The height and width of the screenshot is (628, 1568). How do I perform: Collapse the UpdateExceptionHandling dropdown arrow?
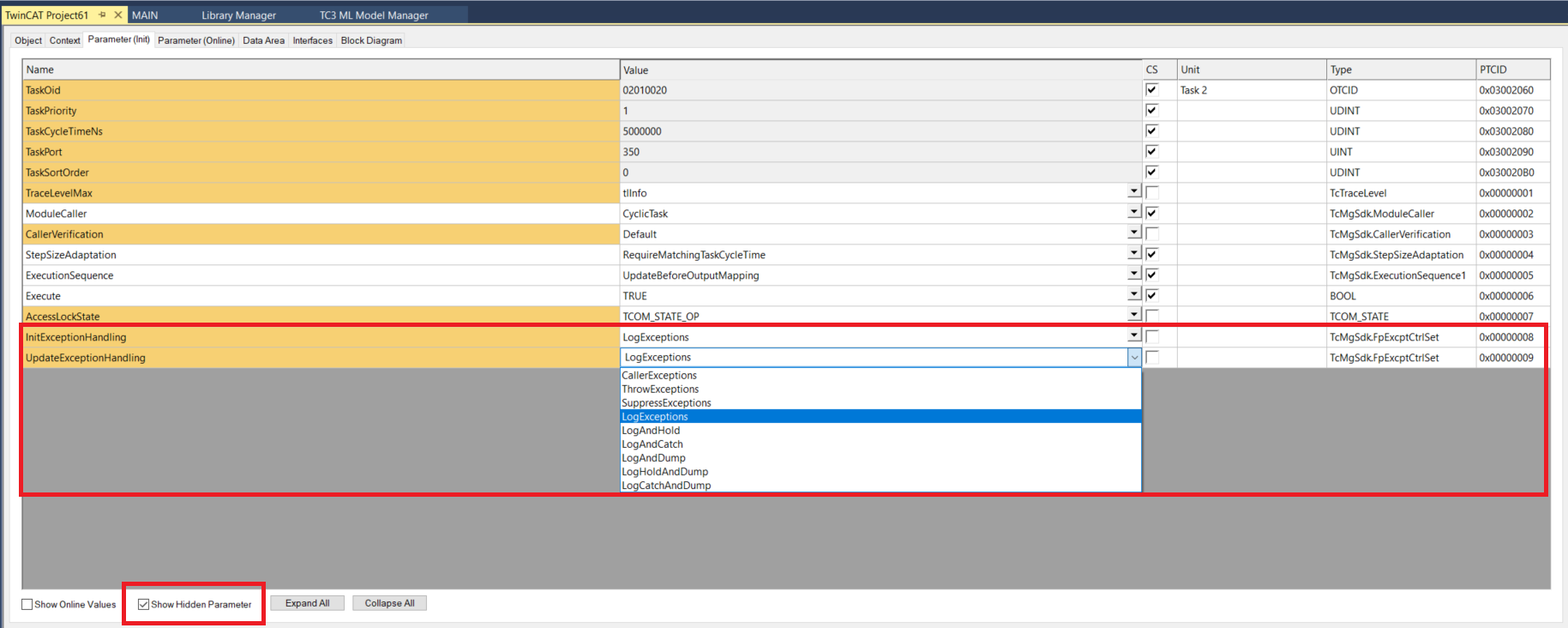click(1134, 358)
